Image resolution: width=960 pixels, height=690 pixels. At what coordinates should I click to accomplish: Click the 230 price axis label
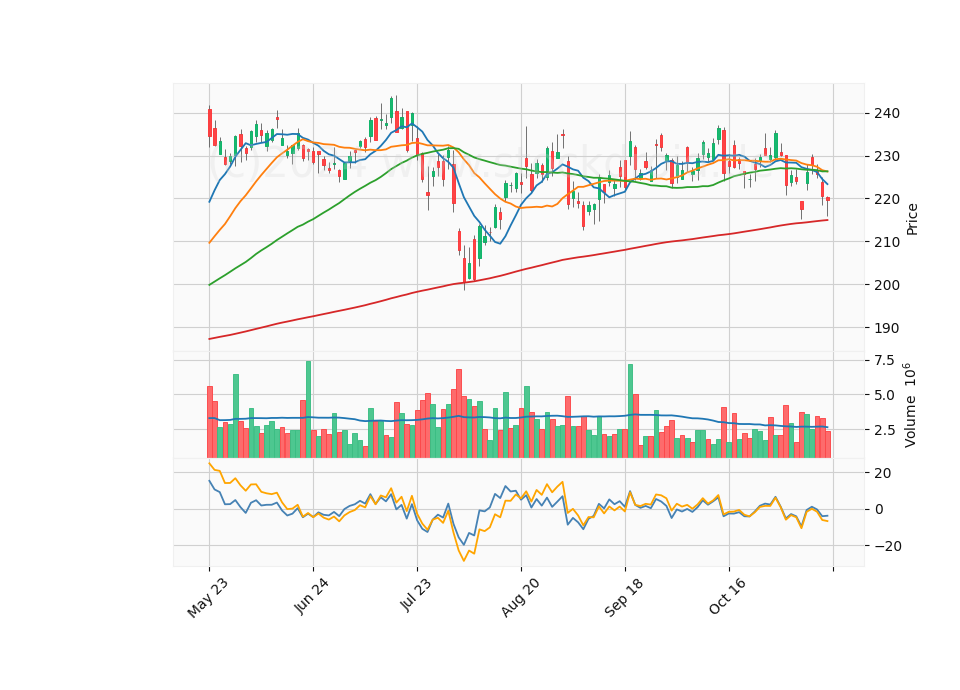point(887,156)
